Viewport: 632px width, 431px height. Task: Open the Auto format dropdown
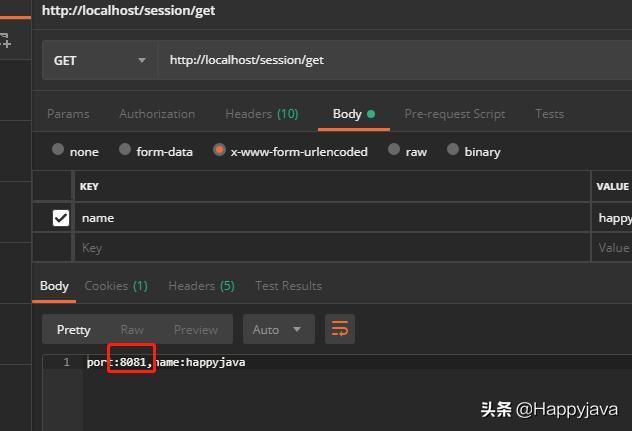(279, 329)
